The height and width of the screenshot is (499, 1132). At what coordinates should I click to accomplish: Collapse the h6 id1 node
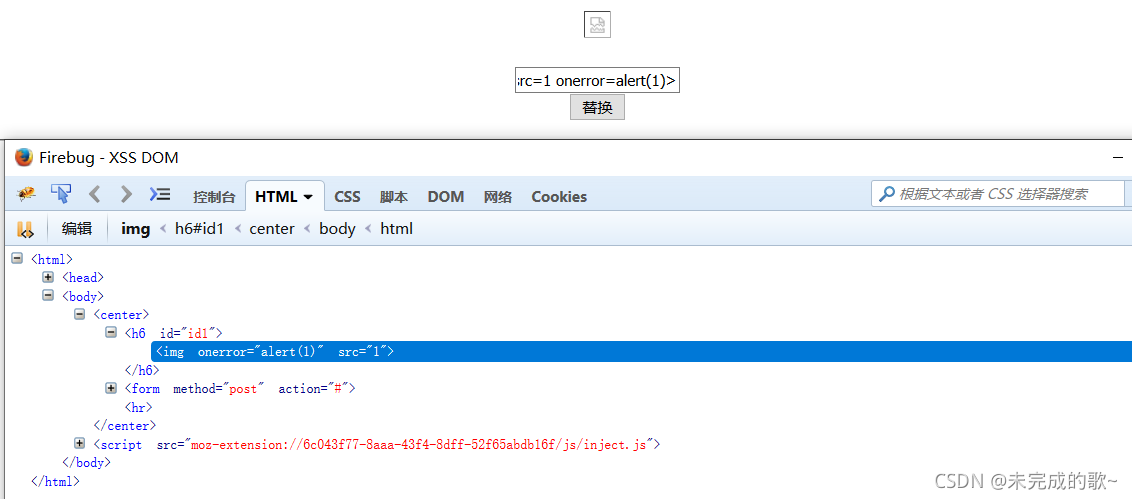[x=111, y=332]
